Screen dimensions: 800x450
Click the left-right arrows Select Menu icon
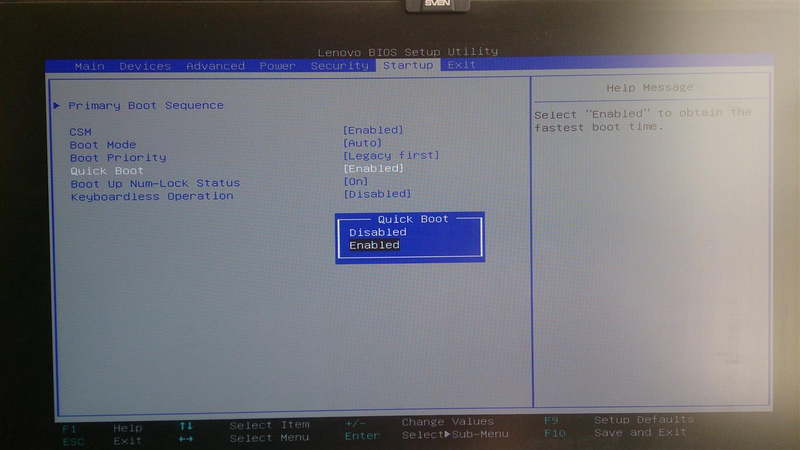coord(186,439)
